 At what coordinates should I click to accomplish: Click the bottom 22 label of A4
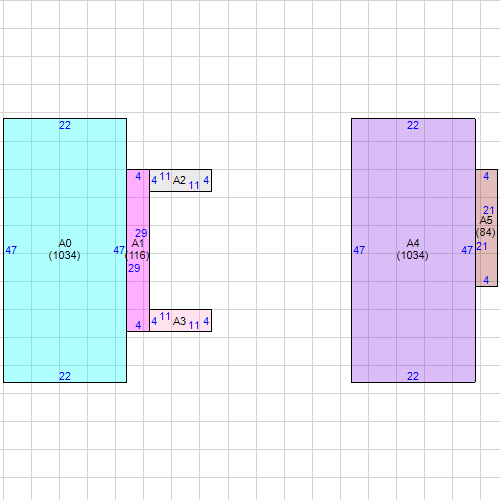pos(413,376)
